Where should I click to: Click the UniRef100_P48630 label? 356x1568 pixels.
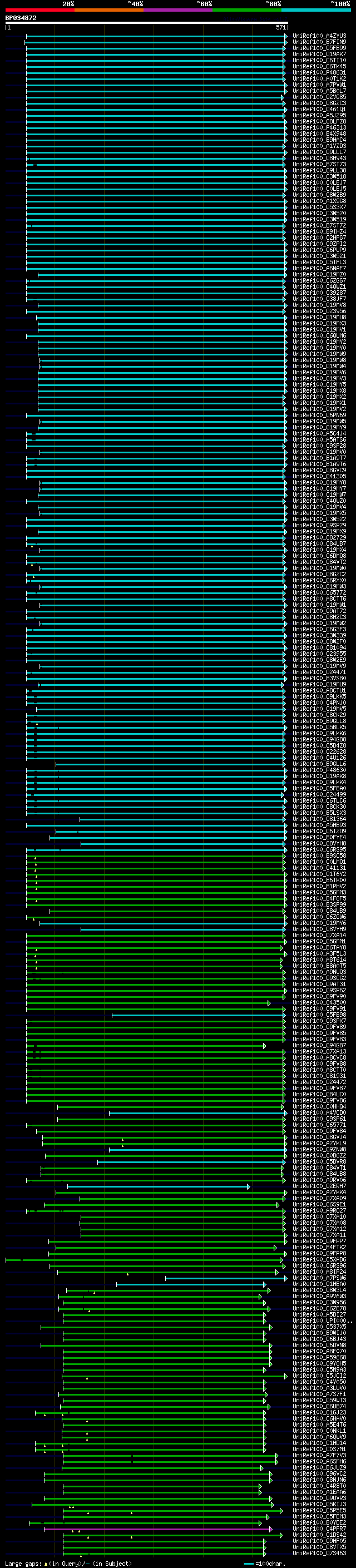pyautogui.click(x=319, y=770)
